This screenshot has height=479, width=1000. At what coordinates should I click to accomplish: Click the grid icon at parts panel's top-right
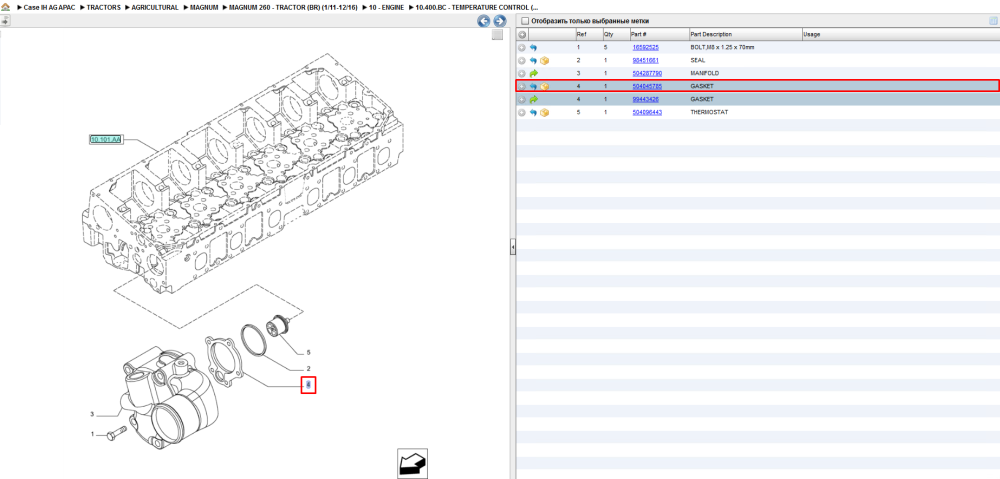pyautogui.click(x=993, y=21)
